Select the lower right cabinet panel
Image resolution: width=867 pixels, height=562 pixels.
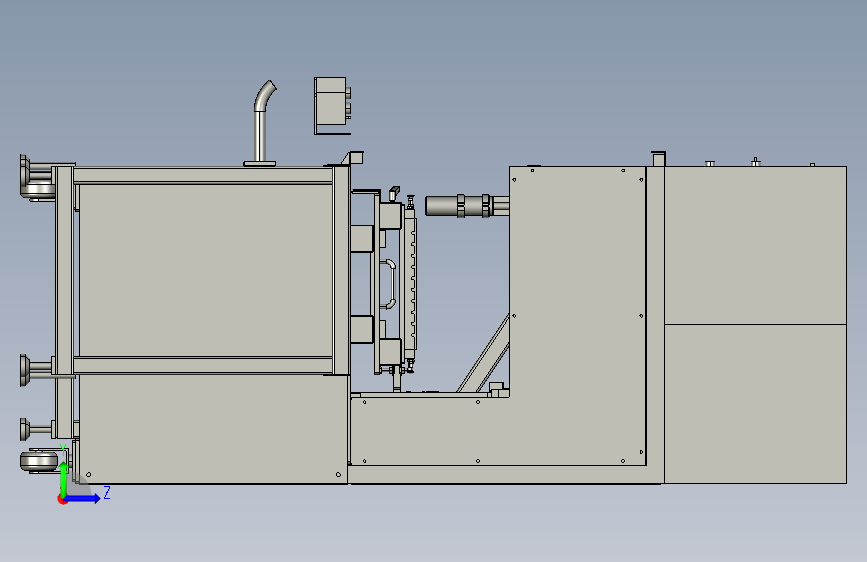tap(755, 404)
